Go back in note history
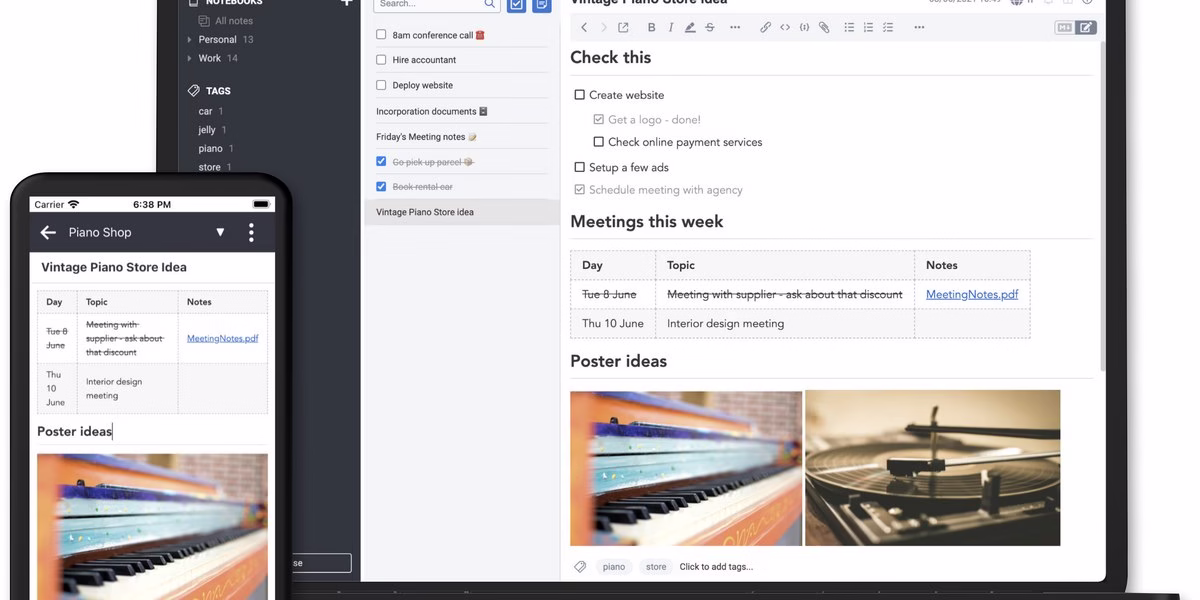The width and height of the screenshot is (1200, 600). click(584, 27)
